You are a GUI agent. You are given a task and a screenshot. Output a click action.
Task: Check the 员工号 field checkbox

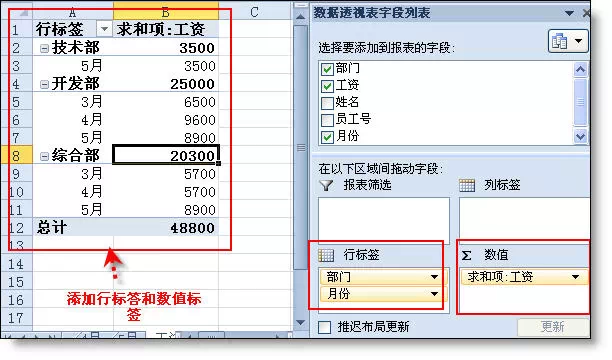coord(327,120)
